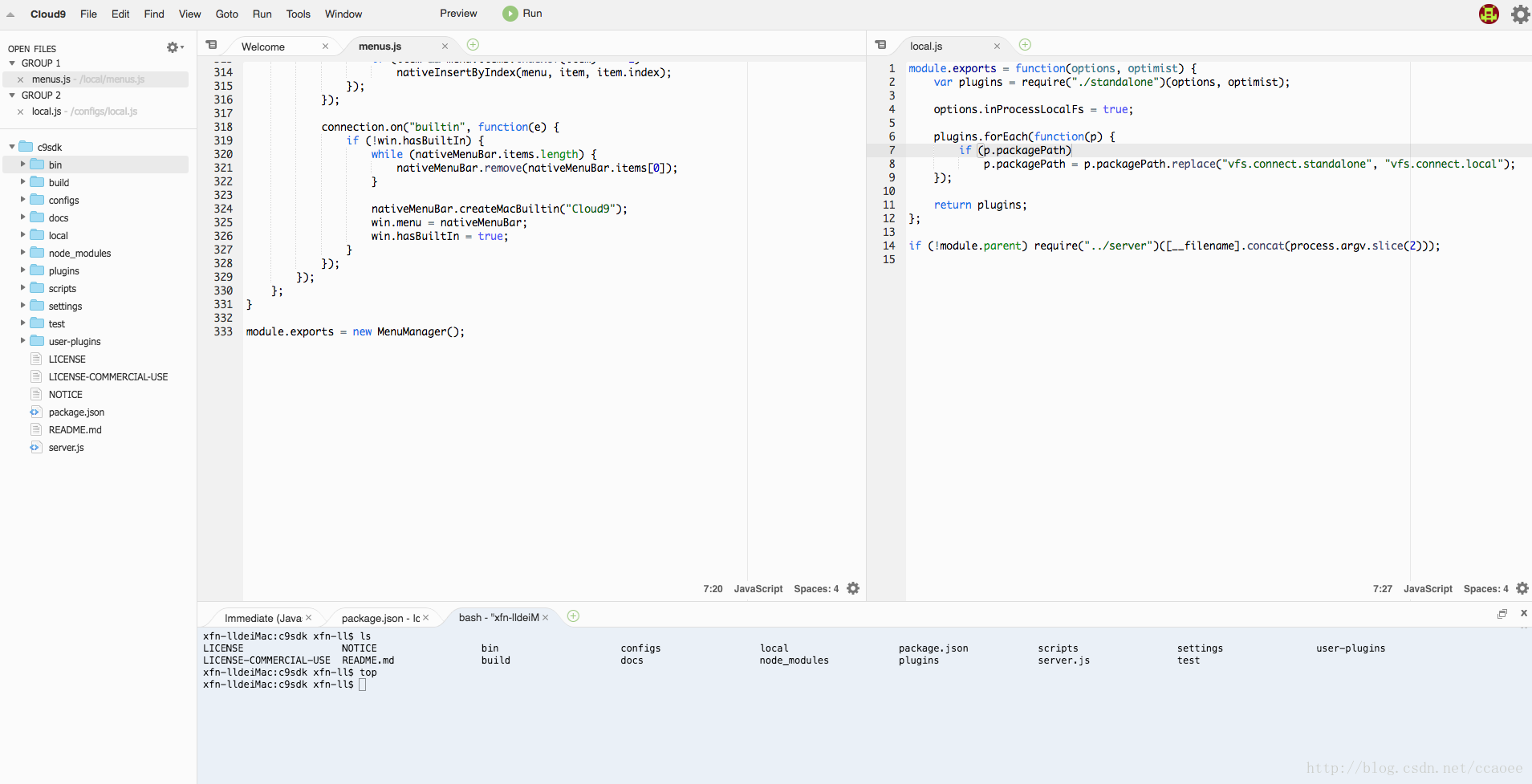Select the docs folder in tree
Image resolution: width=1532 pixels, height=784 pixels.
tap(59, 217)
